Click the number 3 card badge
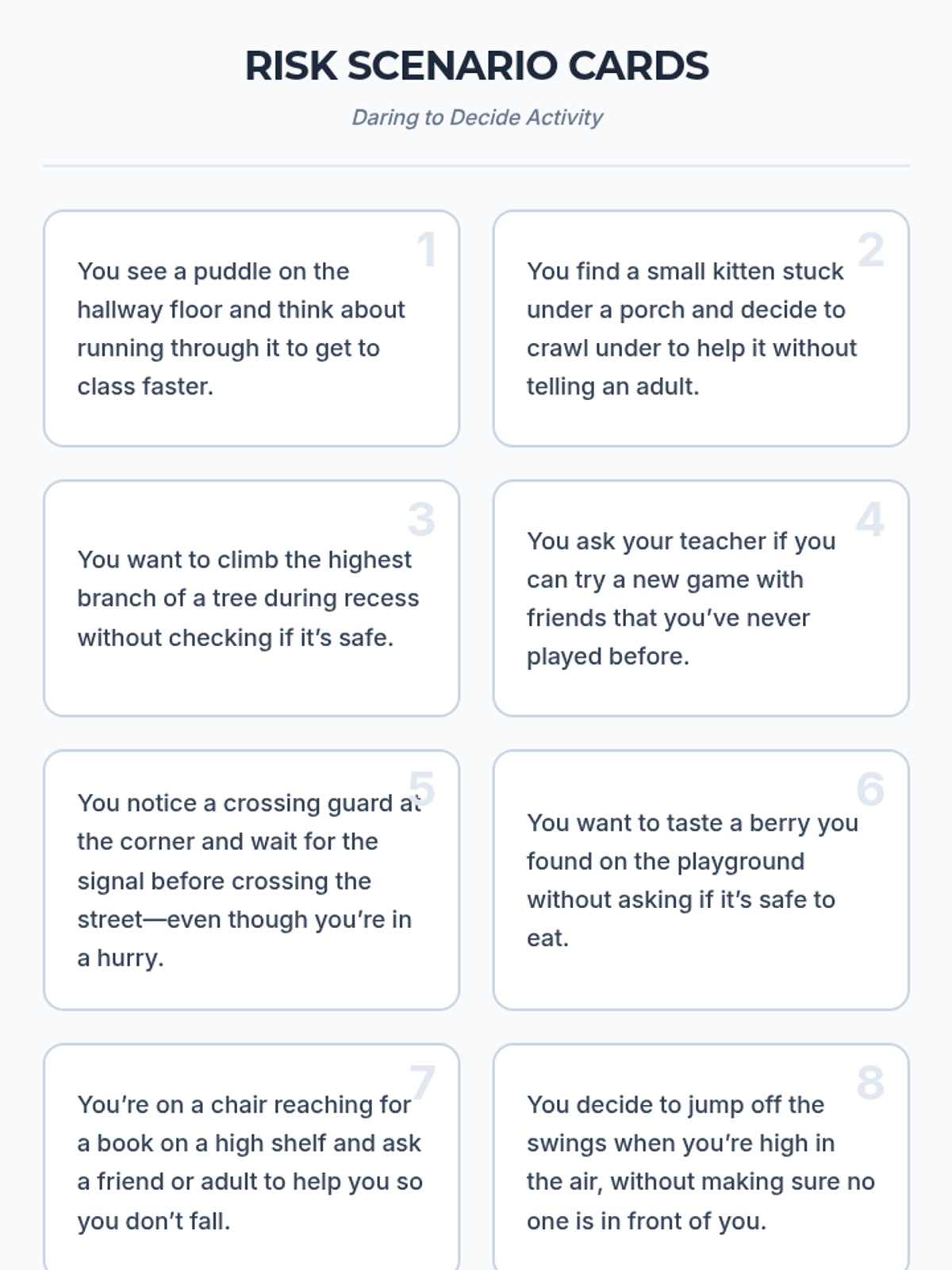 (421, 519)
